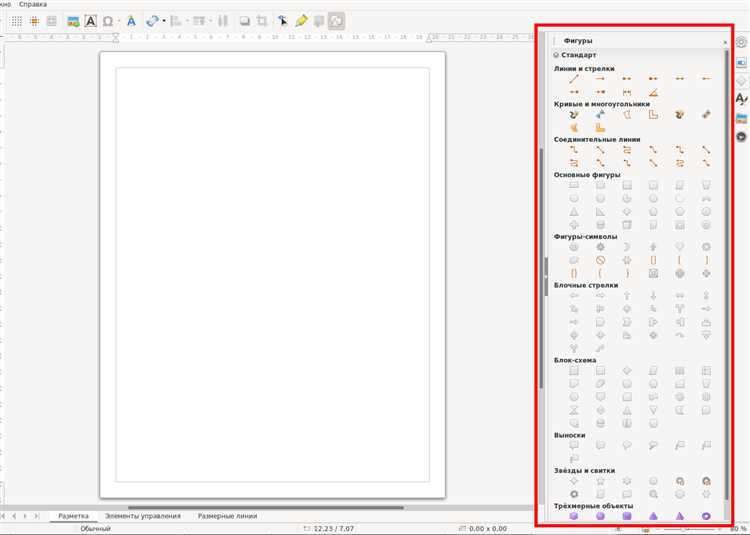Open the Navigator compass sidebar icon
This screenshot has width=750, height=535.
pyautogui.click(x=741, y=137)
